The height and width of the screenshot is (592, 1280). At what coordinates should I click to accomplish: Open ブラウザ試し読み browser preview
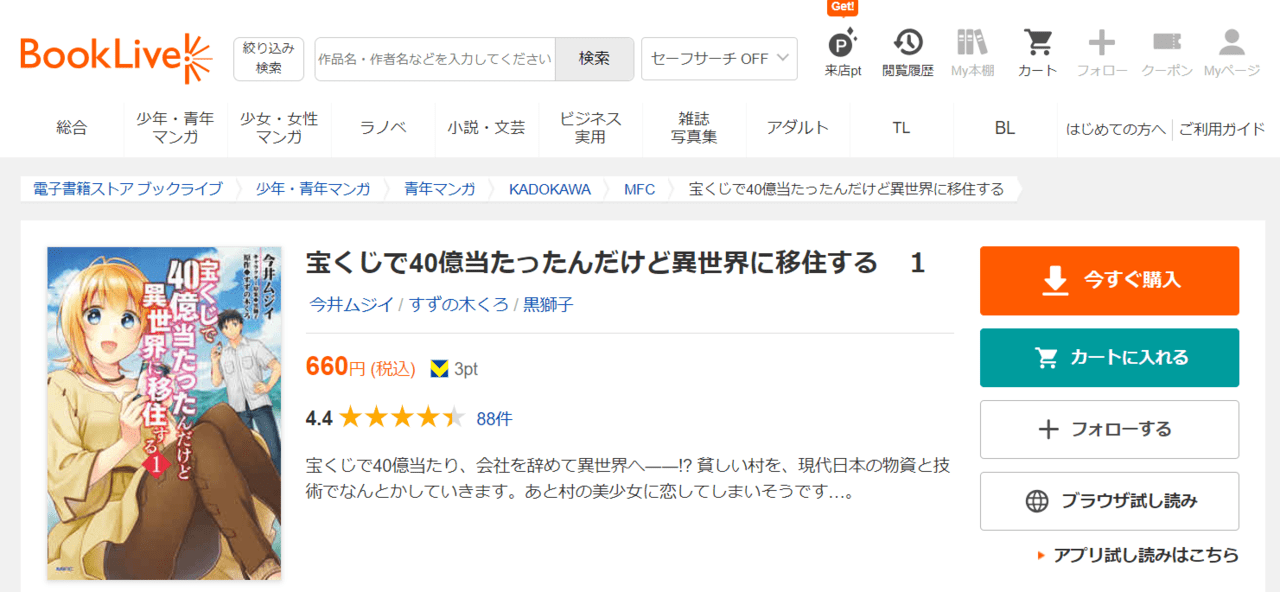click(1109, 501)
